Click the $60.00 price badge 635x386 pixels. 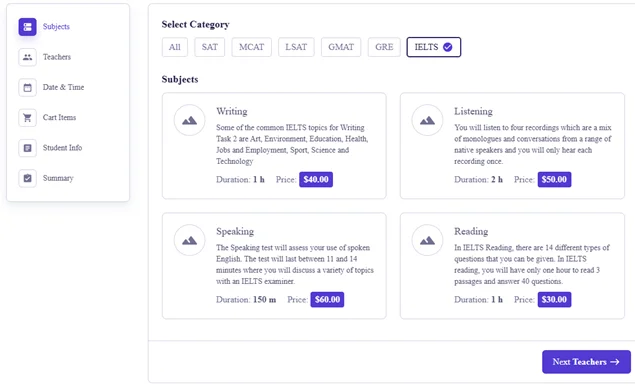pos(327,300)
